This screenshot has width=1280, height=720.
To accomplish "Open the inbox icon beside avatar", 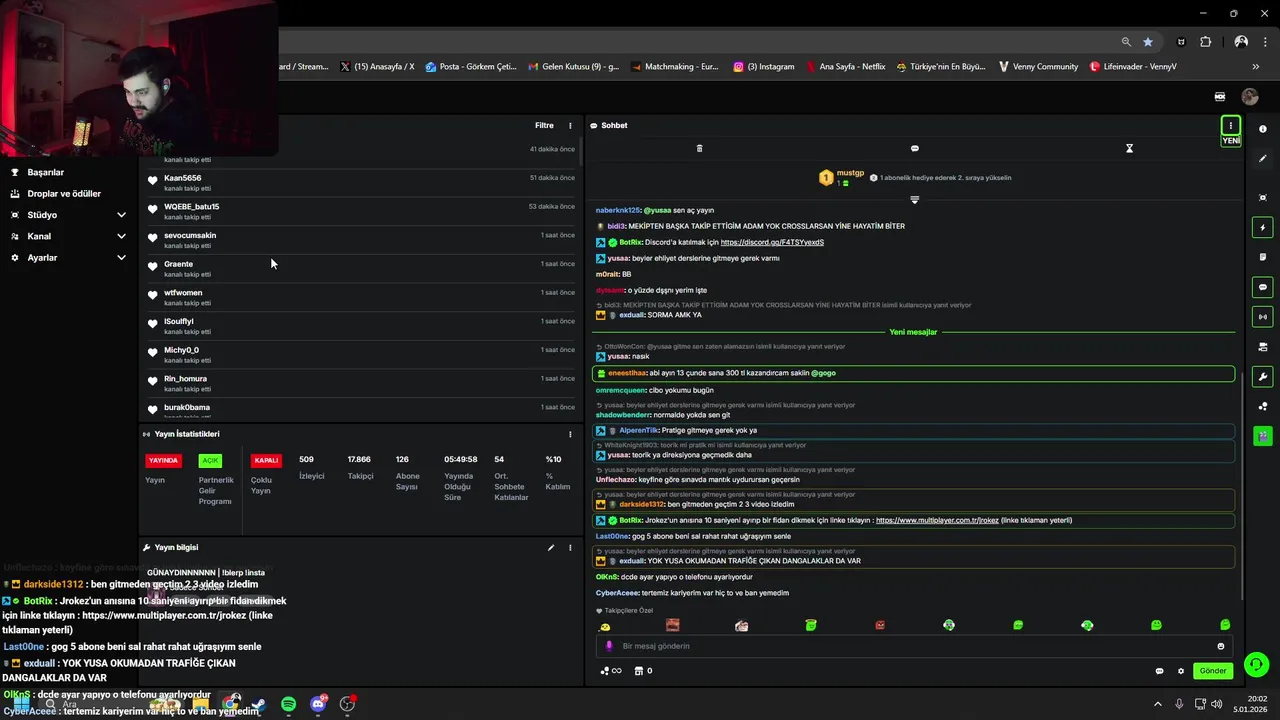I will click(x=1220, y=97).
